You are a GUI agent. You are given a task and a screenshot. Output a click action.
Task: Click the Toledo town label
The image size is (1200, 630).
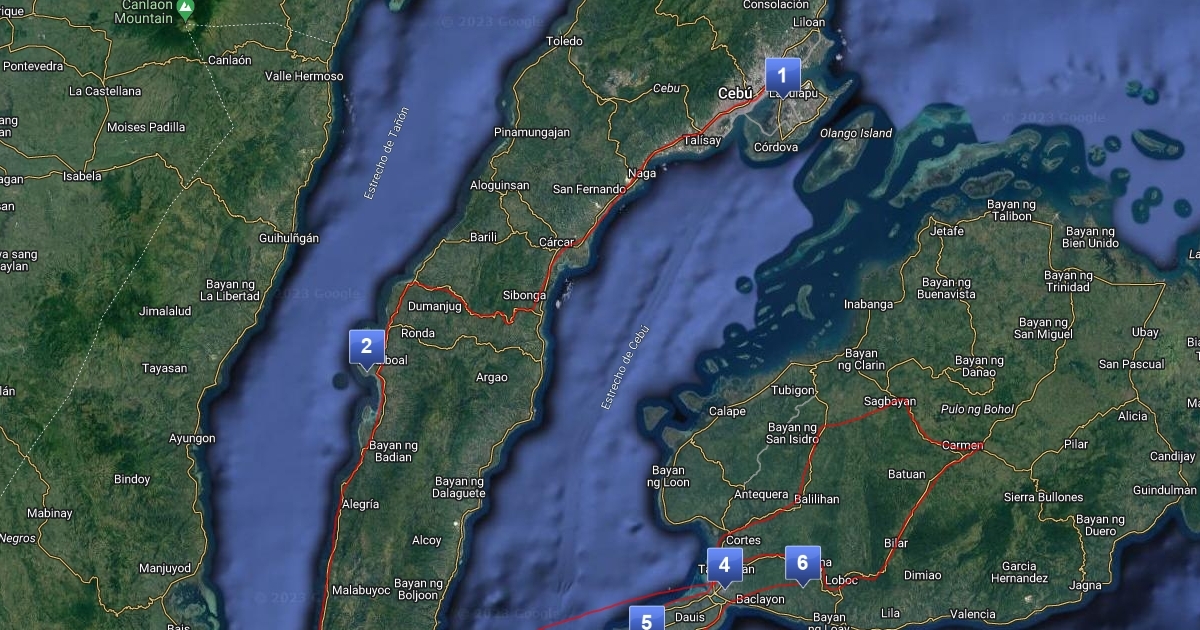565,41
